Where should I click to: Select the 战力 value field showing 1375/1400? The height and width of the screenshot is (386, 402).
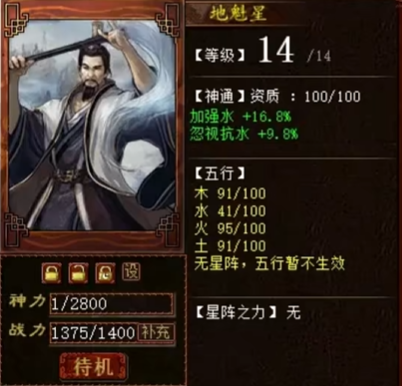pyautogui.click(x=94, y=333)
